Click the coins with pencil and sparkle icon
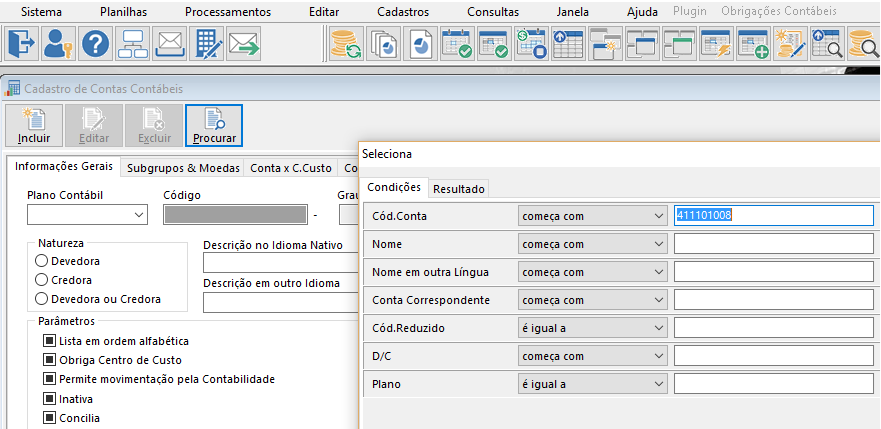Screen dimensions: 881x429 pyautogui.click(x=791, y=44)
